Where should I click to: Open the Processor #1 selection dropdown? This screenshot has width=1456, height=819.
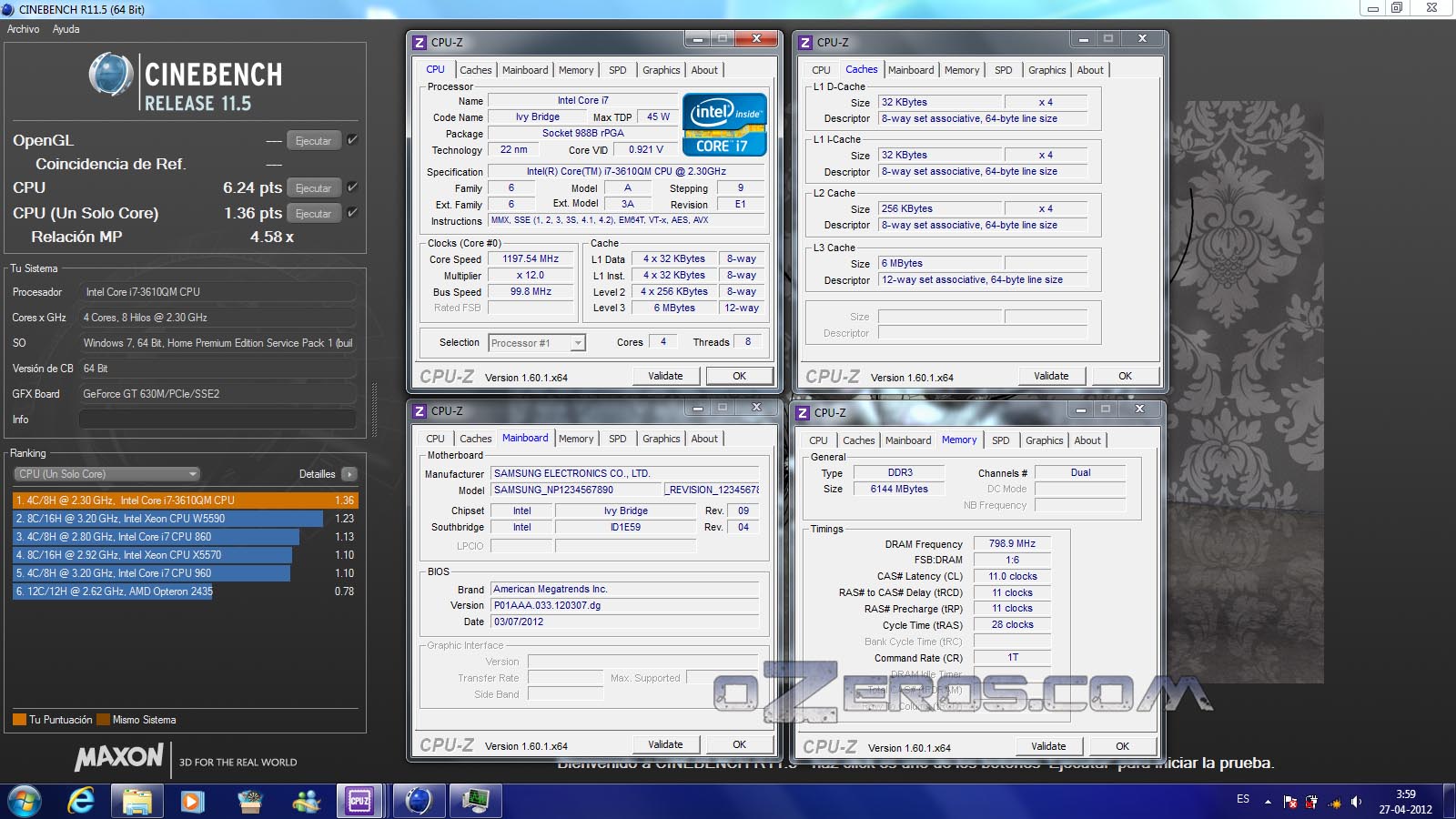537,343
